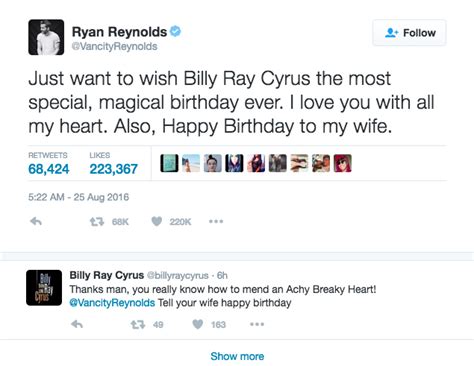Click the Follow button
The width and height of the screenshot is (474, 366).
click(409, 33)
